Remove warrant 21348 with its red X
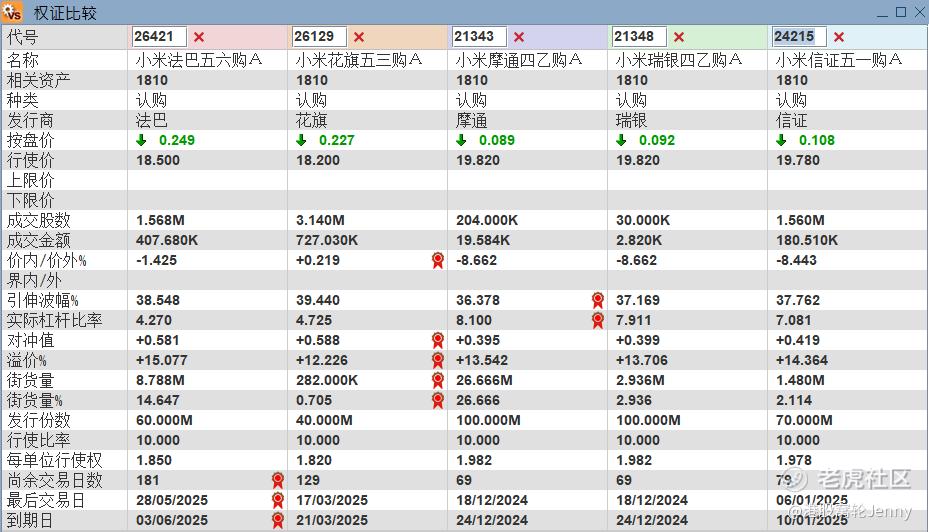The height and width of the screenshot is (532, 929). [x=679, y=37]
